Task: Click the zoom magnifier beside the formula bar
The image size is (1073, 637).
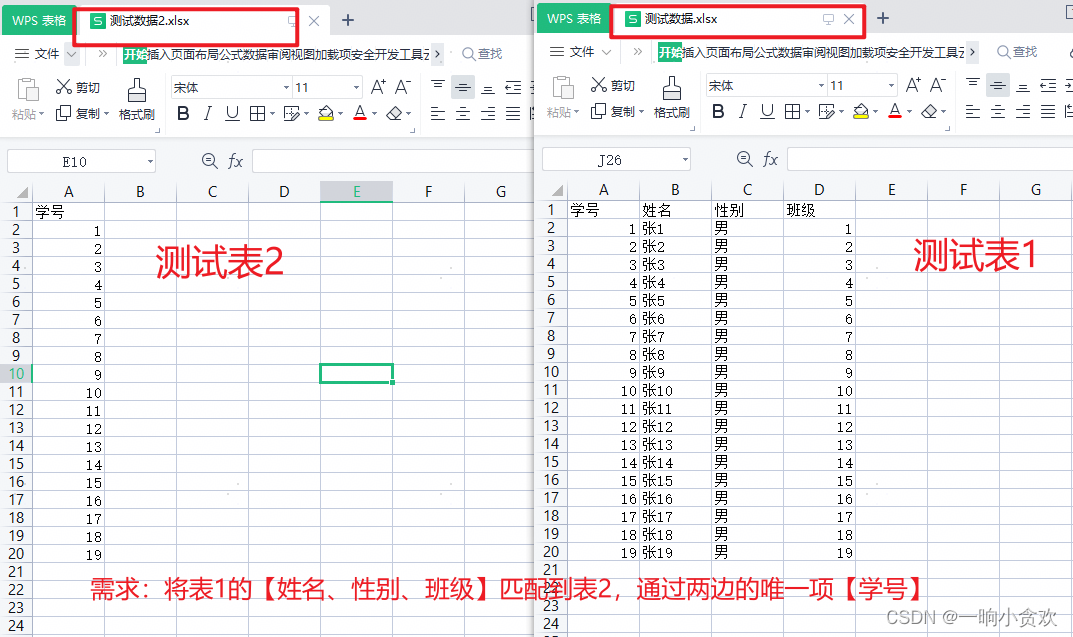Action: point(209,159)
